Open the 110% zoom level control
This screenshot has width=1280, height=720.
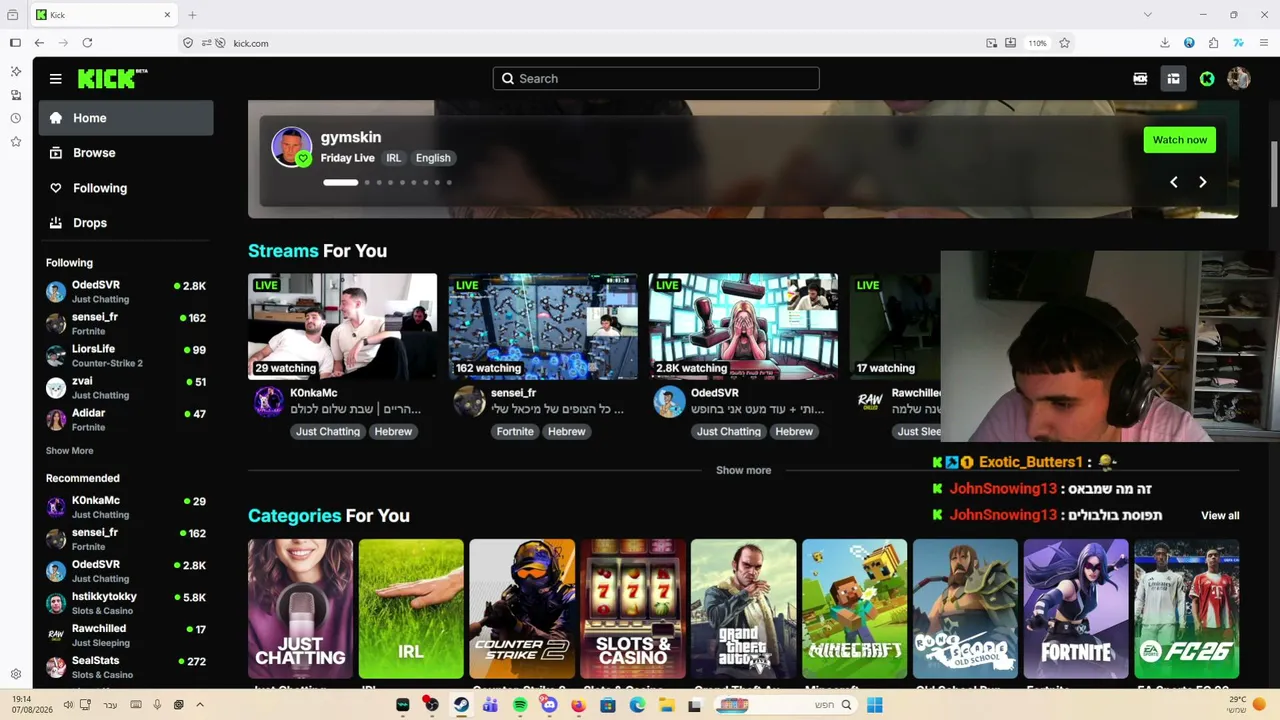(1037, 43)
